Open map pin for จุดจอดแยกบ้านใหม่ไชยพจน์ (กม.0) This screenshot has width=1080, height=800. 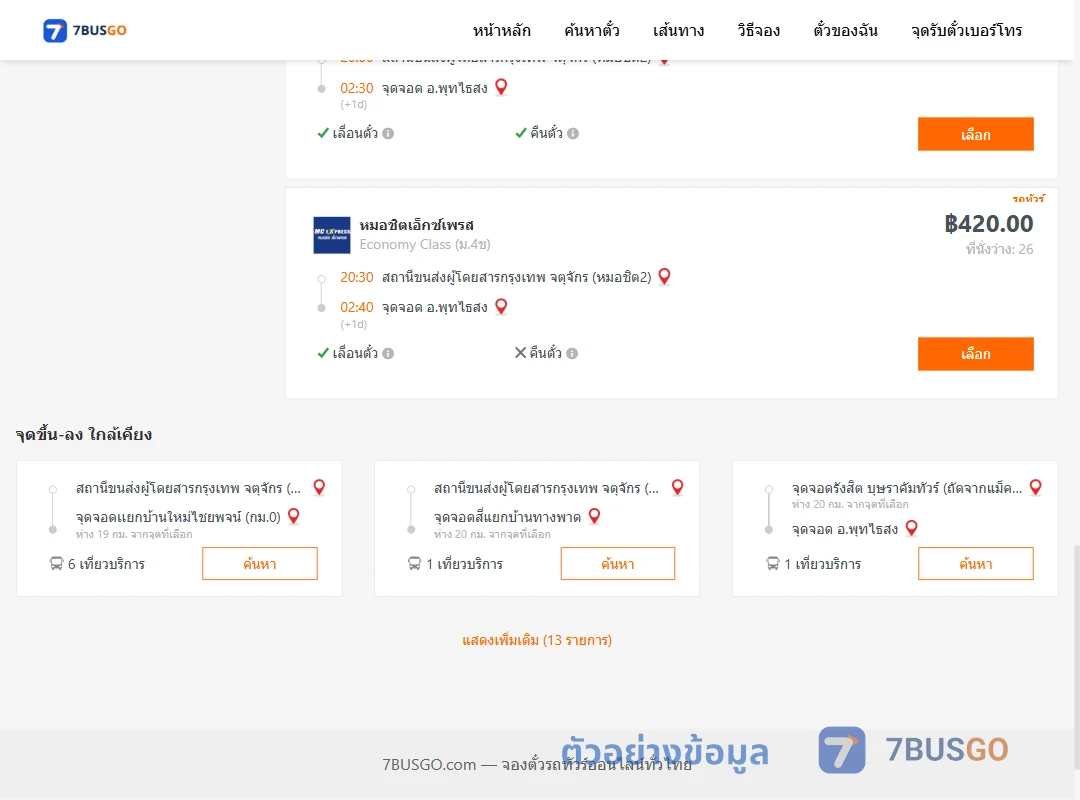(293, 516)
